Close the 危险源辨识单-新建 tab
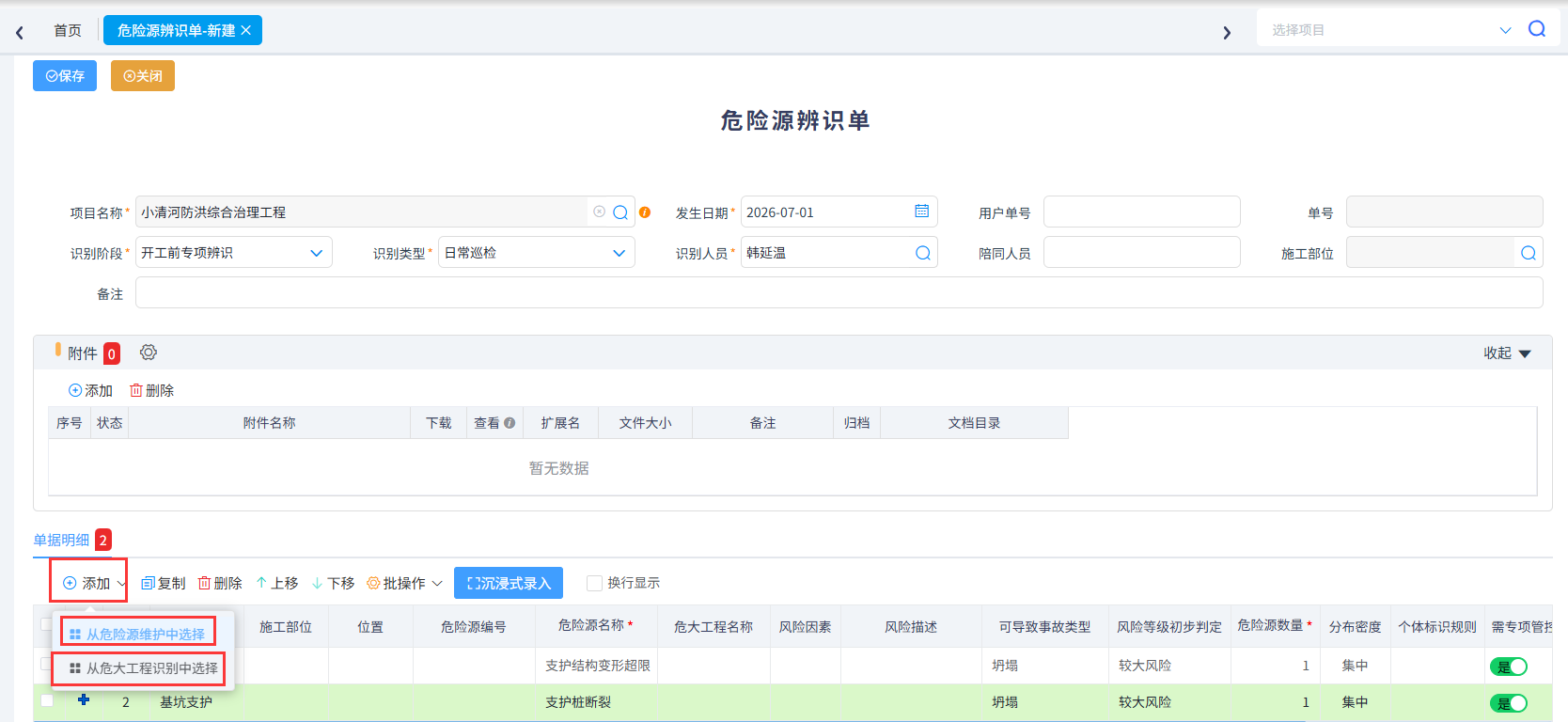The image size is (1568, 722). (x=246, y=30)
